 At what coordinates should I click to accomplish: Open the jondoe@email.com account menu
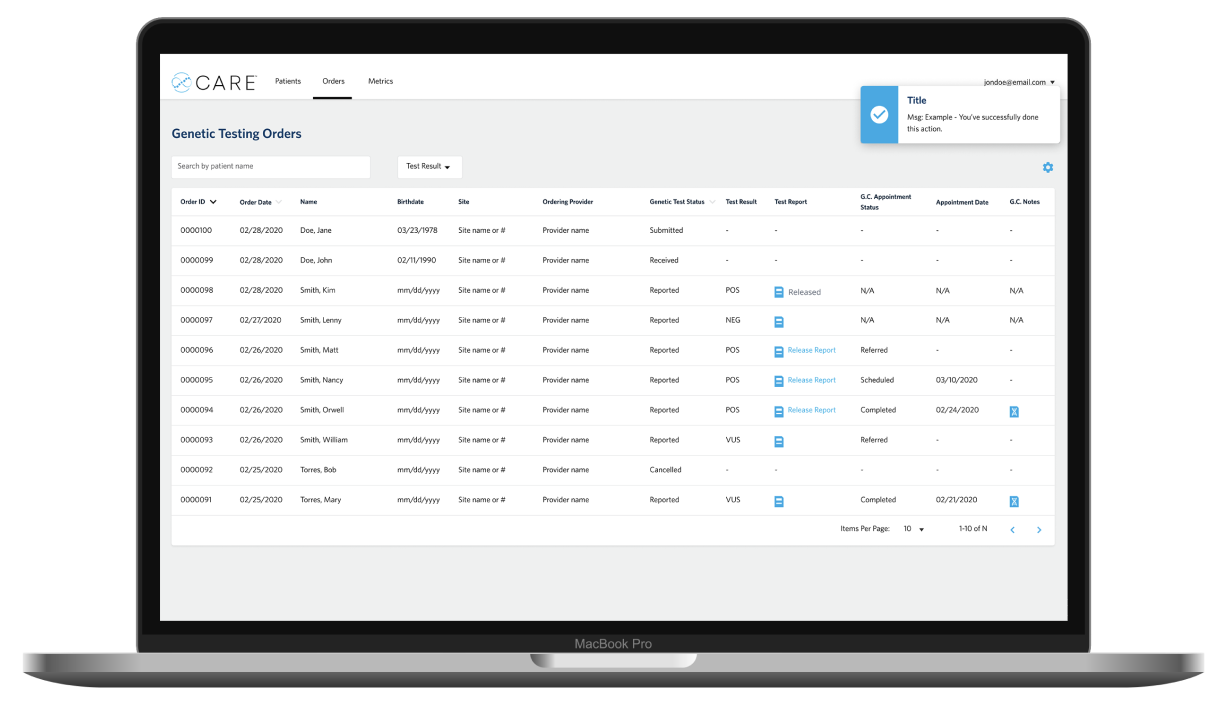tap(1019, 82)
